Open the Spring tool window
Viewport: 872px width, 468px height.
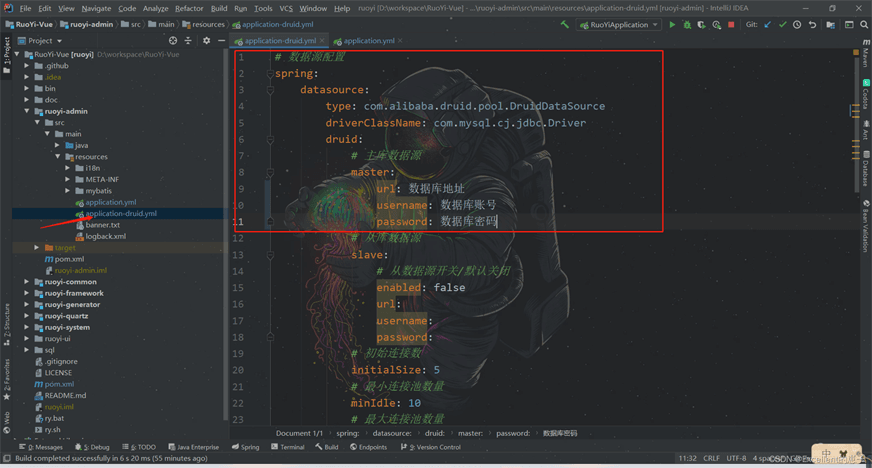245,447
